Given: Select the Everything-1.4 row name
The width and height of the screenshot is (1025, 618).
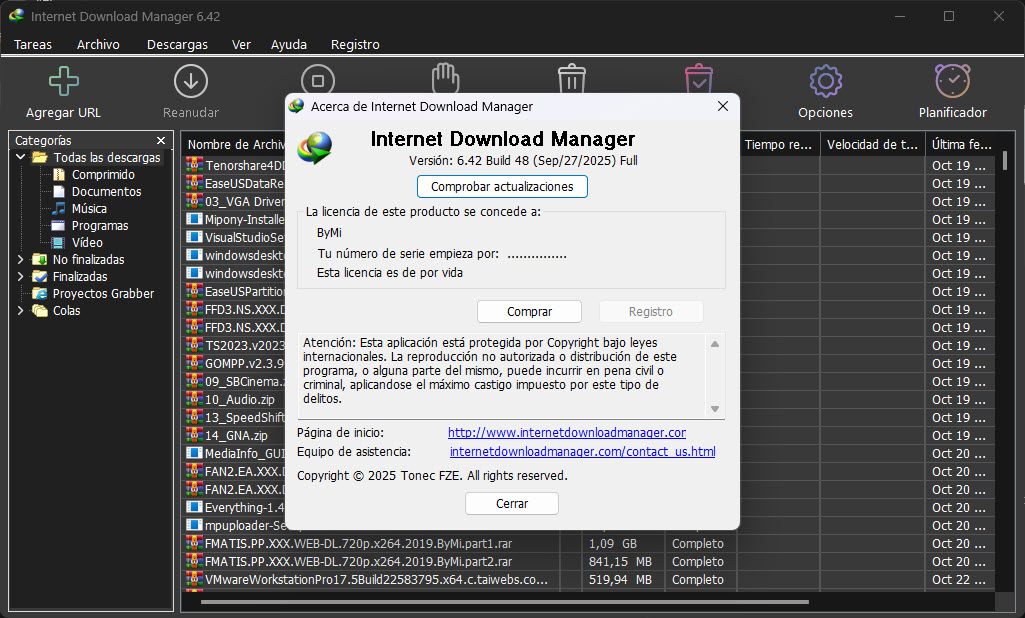Looking at the screenshot, I should (244, 507).
